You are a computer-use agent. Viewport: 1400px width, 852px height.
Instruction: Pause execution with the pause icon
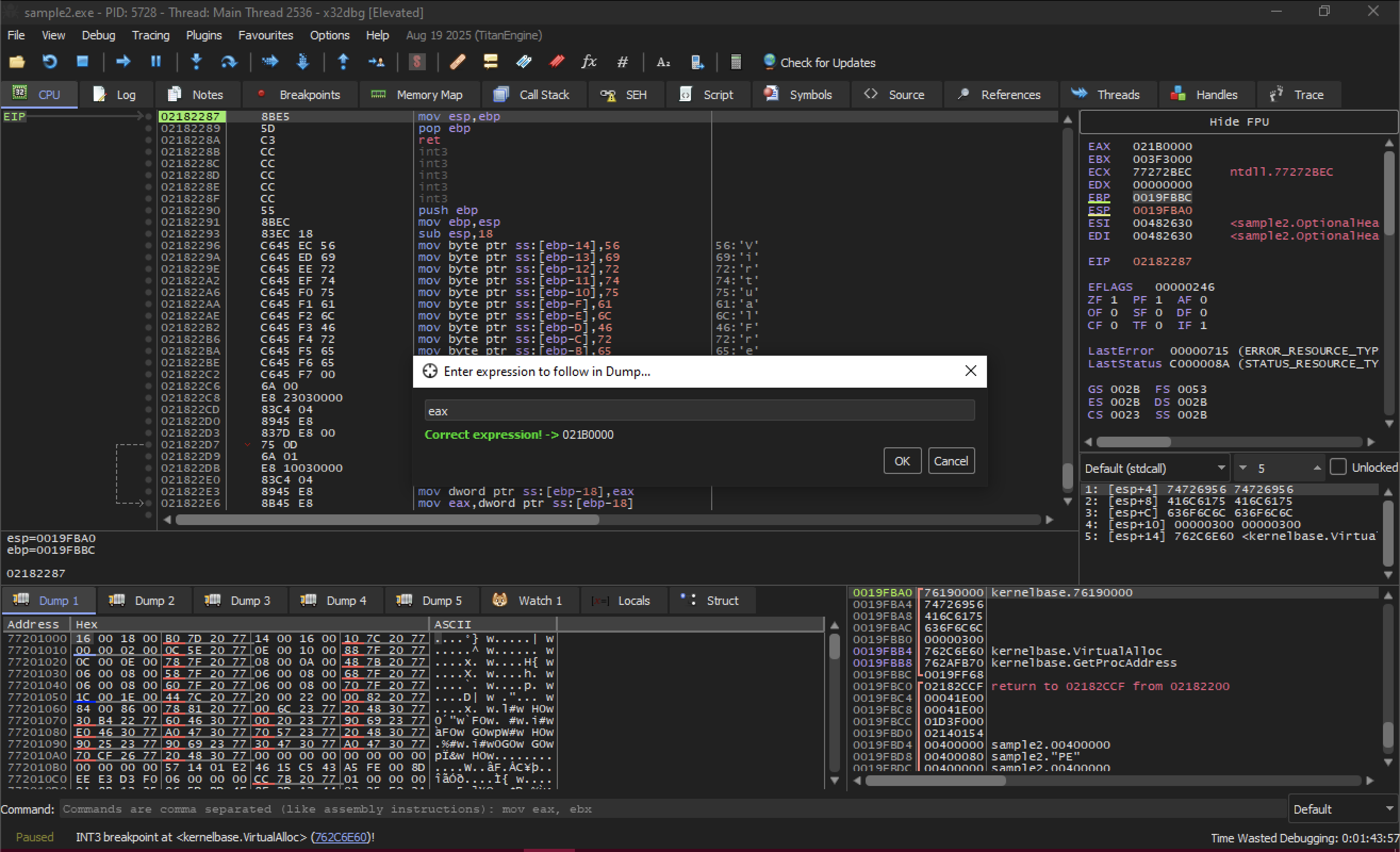[x=155, y=62]
